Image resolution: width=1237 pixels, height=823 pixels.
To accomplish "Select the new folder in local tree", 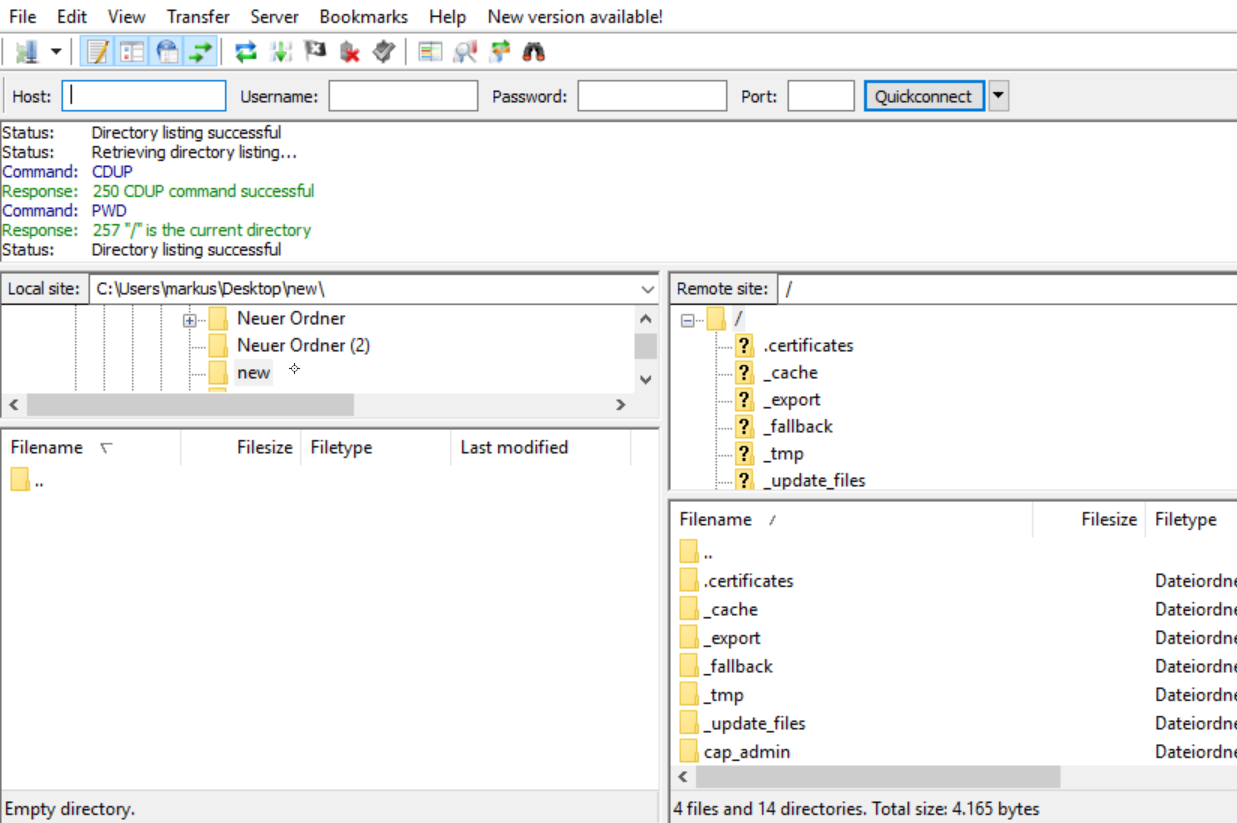I will pyautogui.click(x=253, y=372).
